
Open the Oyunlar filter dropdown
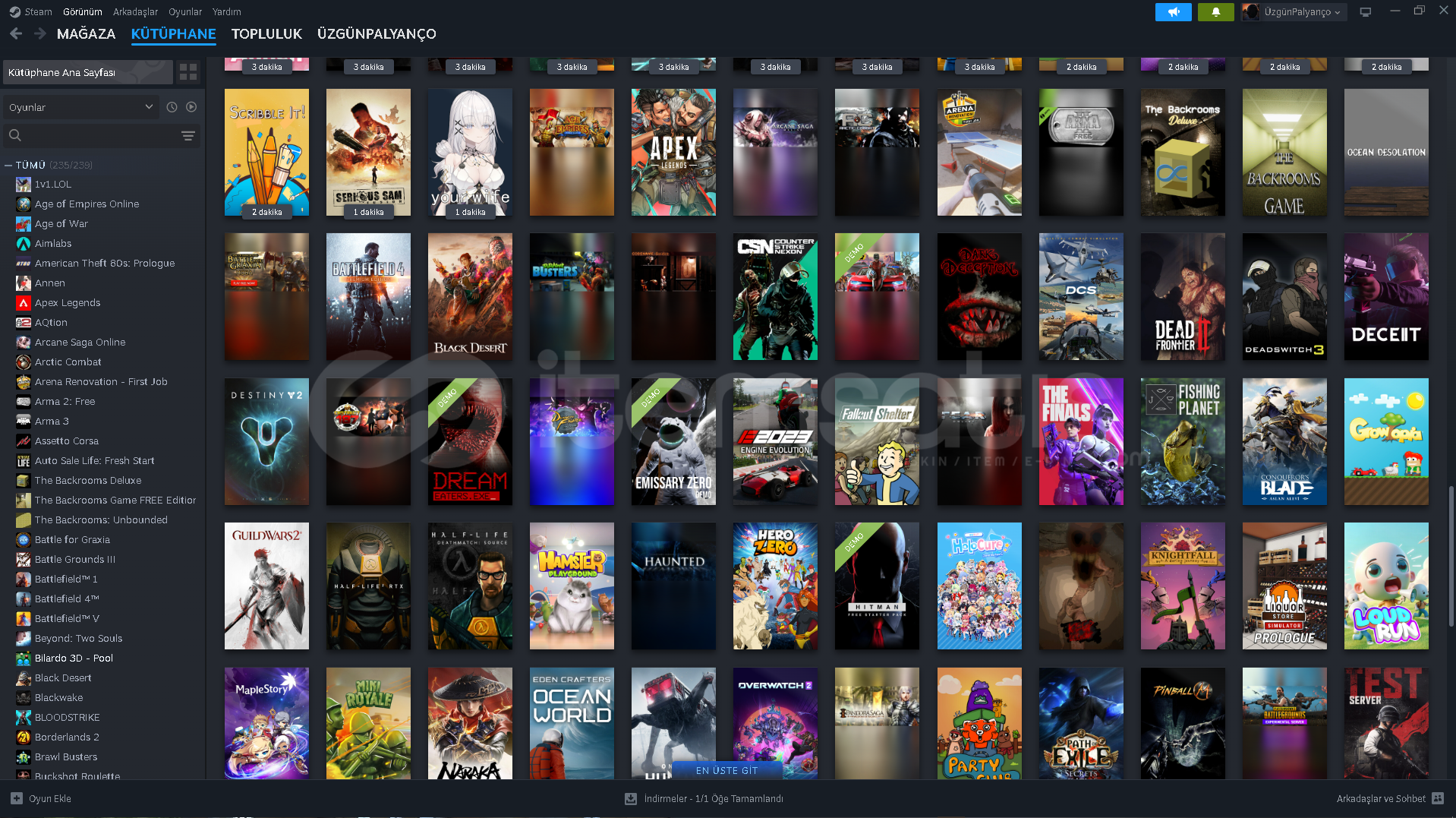tap(81, 107)
